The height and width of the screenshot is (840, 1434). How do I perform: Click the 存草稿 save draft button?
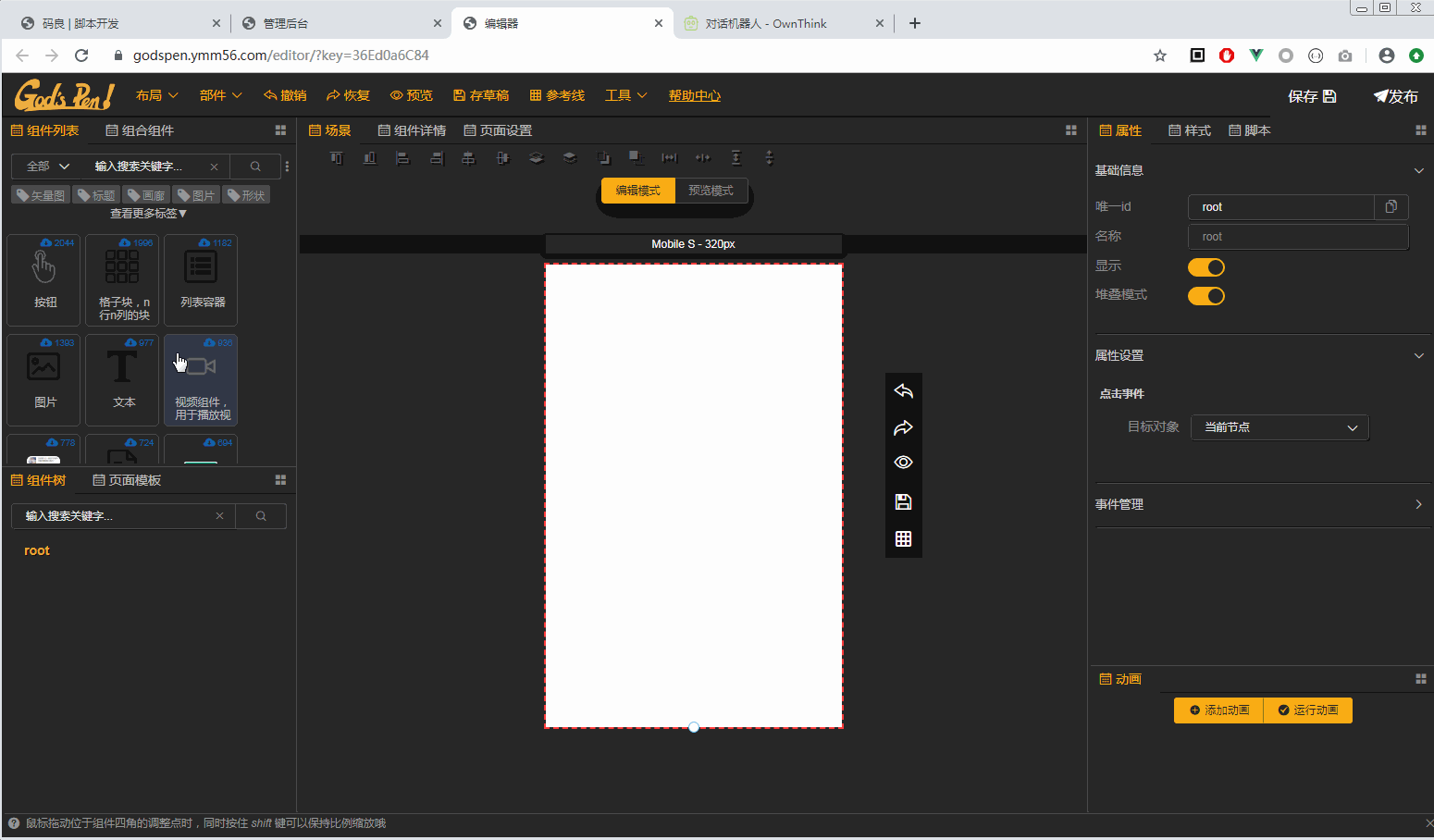pos(481,95)
